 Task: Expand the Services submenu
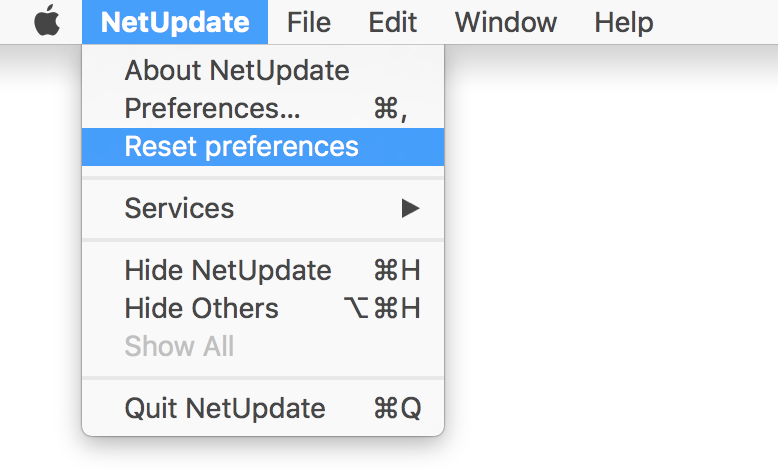click(263, 208)
